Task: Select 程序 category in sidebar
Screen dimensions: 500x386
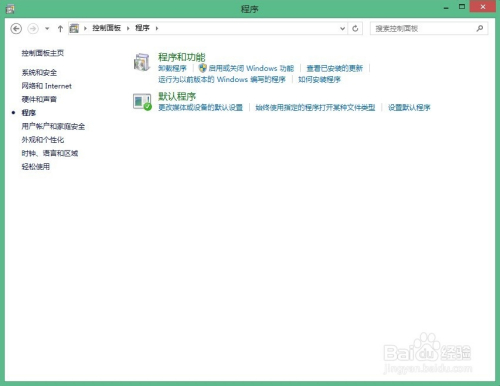Action: (29, 113)
